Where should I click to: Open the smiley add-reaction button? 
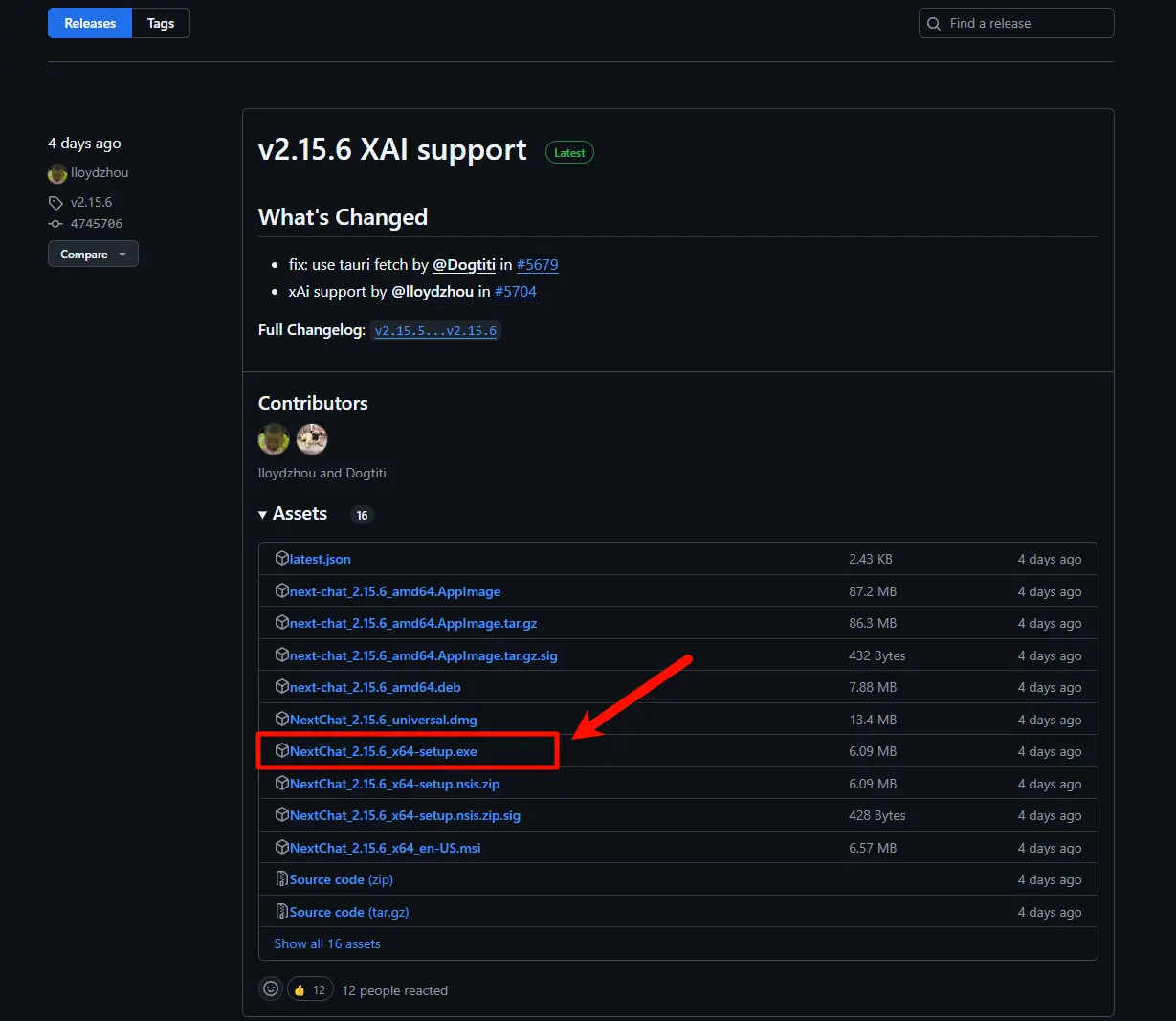271,989
